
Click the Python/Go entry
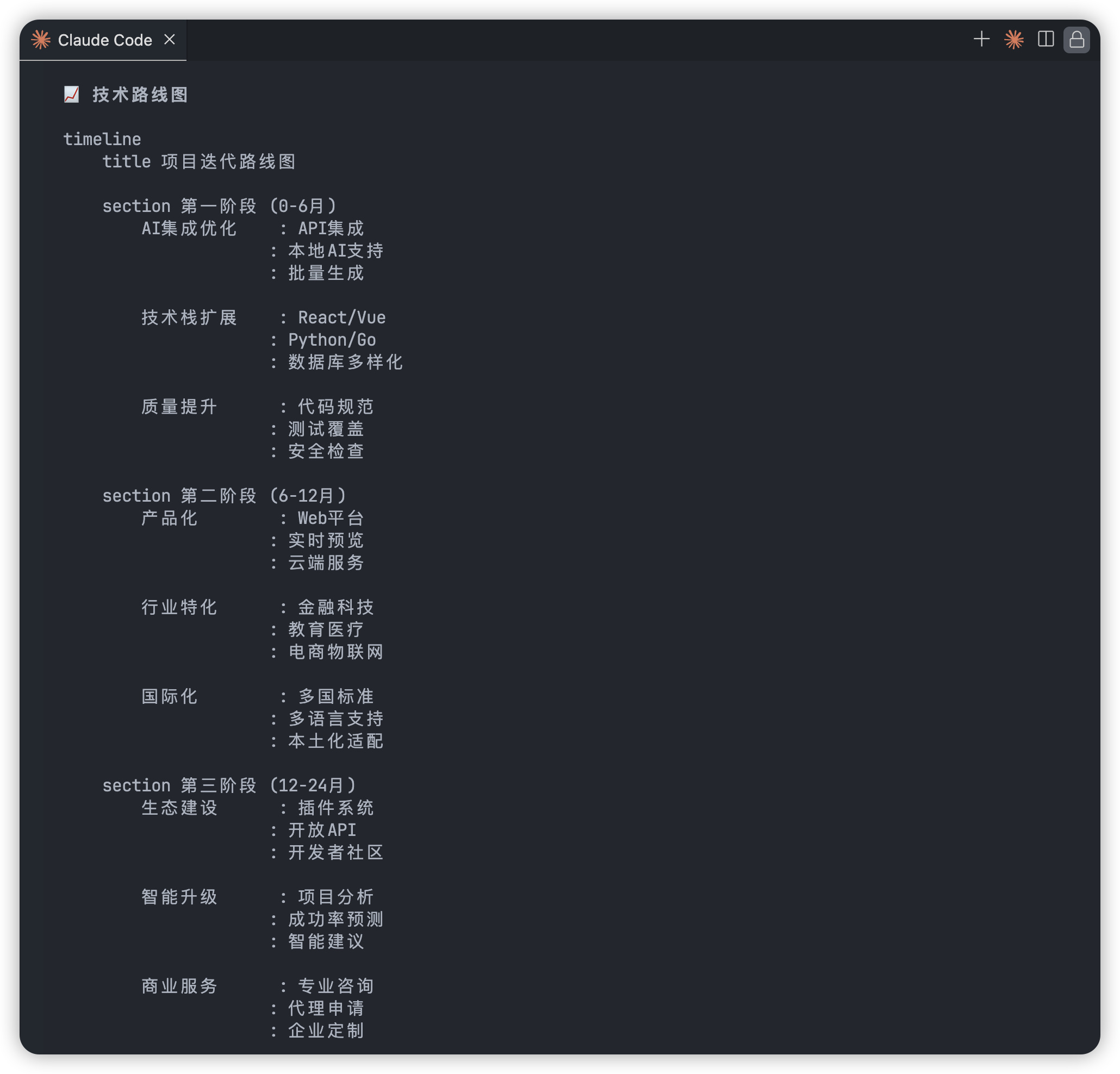pyautogui.click(x=332, y=340)
